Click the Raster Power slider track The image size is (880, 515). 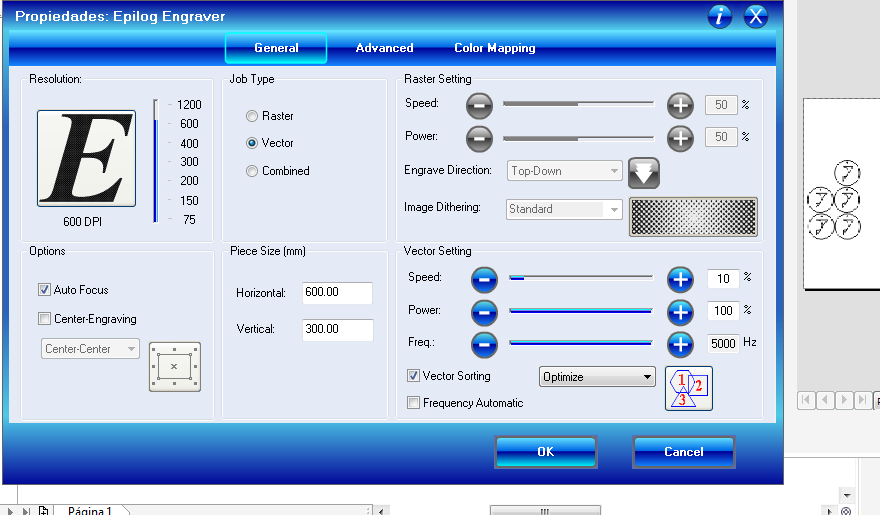[579, 138]
